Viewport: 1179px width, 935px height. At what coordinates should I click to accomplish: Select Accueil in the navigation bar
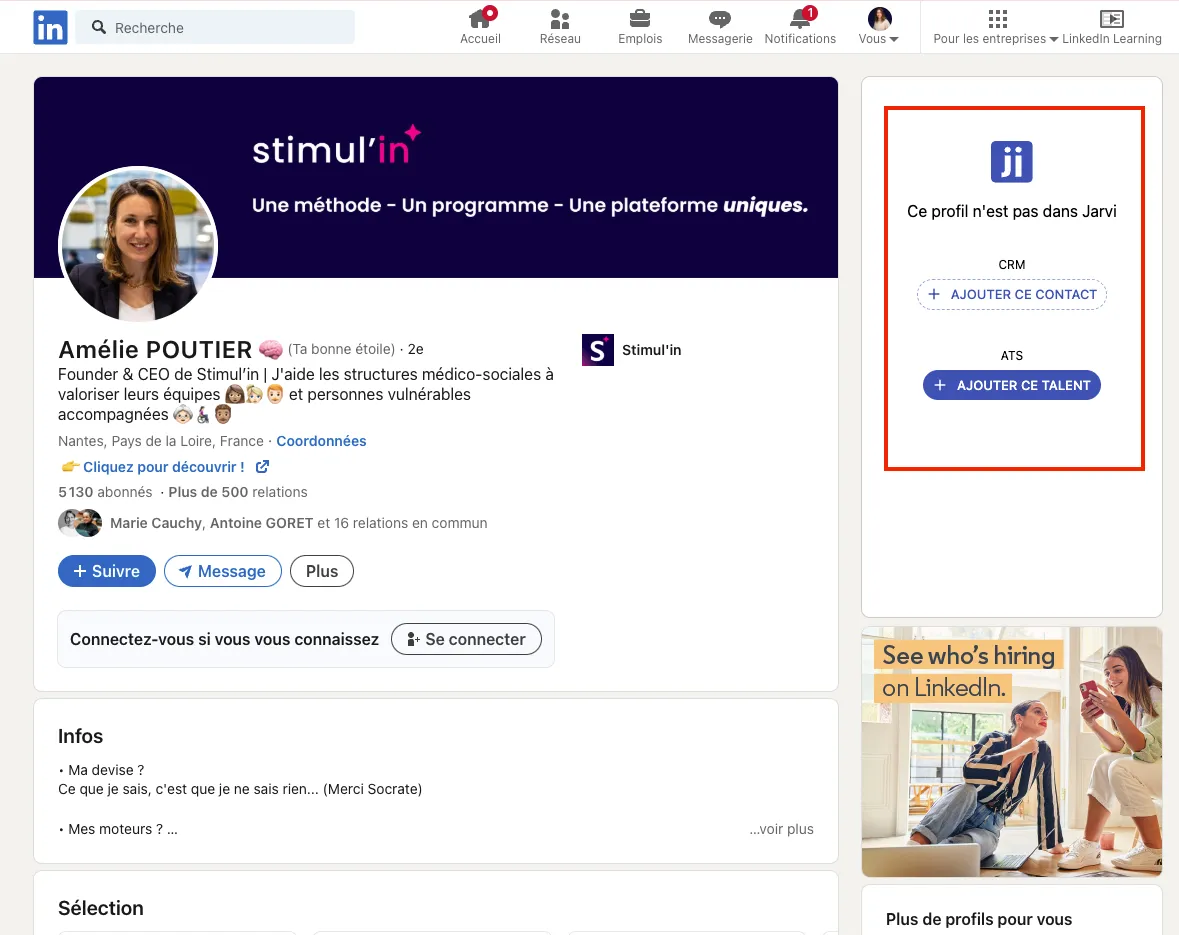[x=480, y=26]
